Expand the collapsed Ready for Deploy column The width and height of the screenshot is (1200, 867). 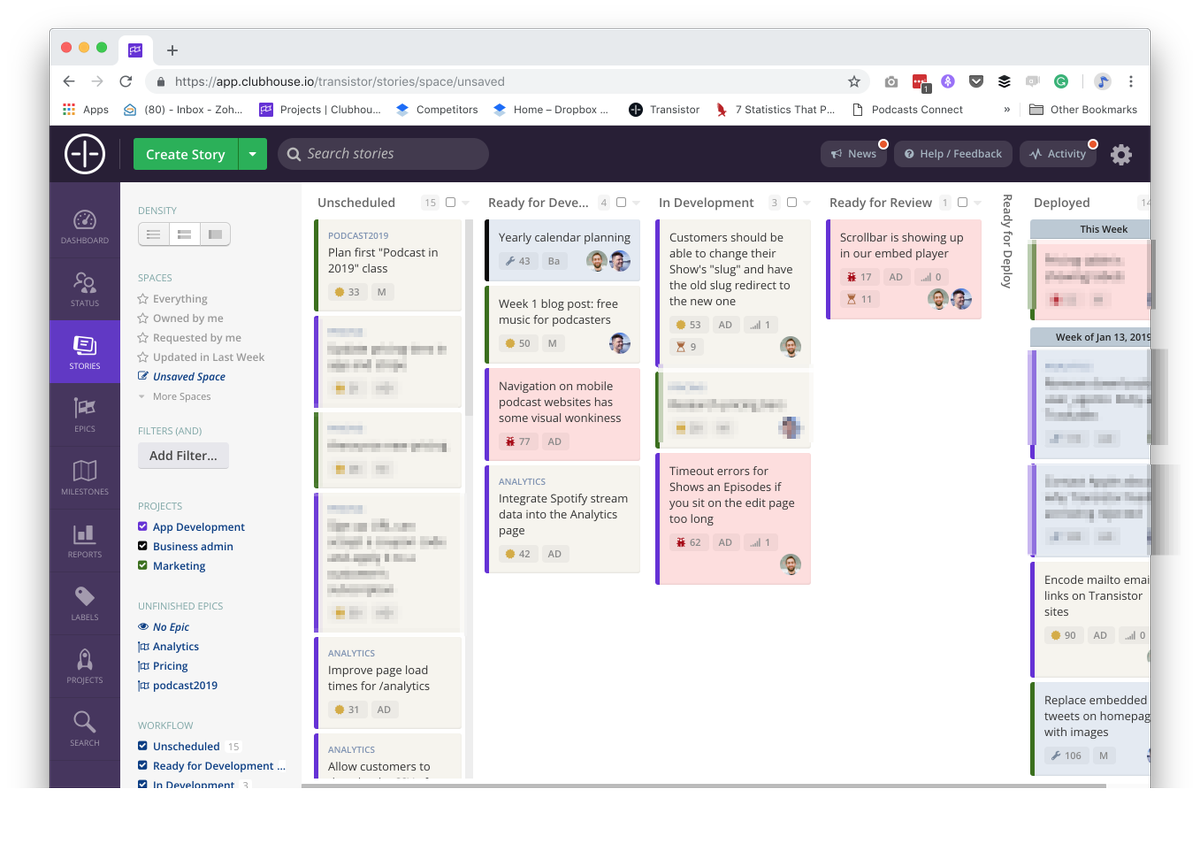pyautogui.click(x=1007, y=241)
